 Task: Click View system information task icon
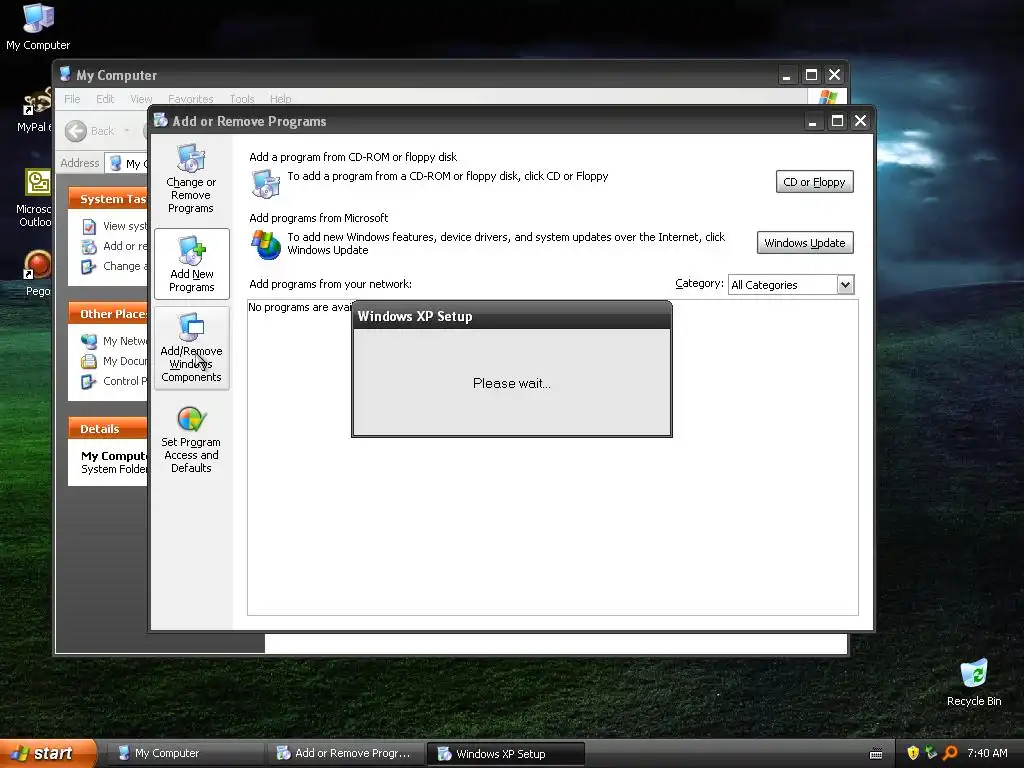point(89,227)
